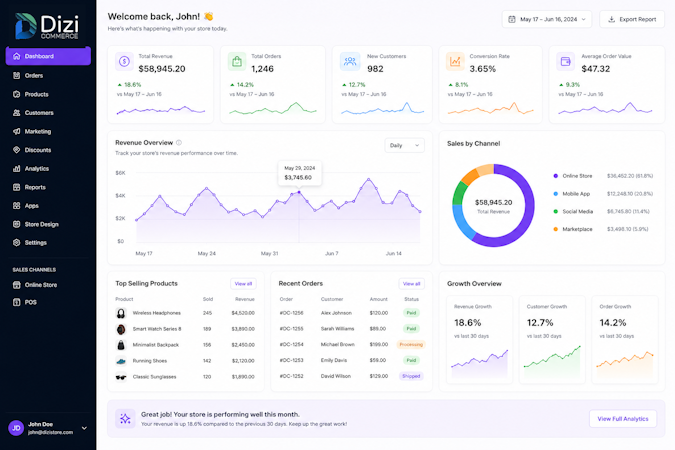Click the Total Revenue dollar icon
This screenshot has width=675, height=450.
tap(124, 62)
